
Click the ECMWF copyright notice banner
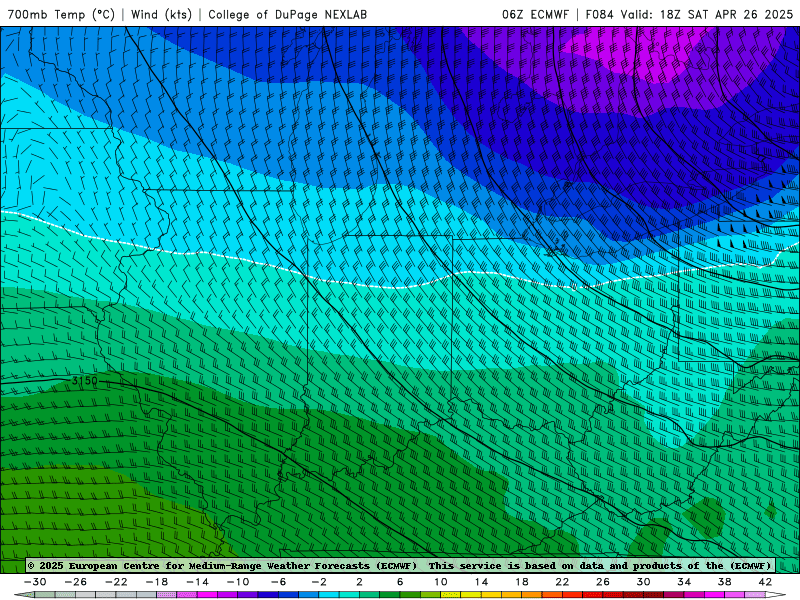click(399, 565)
